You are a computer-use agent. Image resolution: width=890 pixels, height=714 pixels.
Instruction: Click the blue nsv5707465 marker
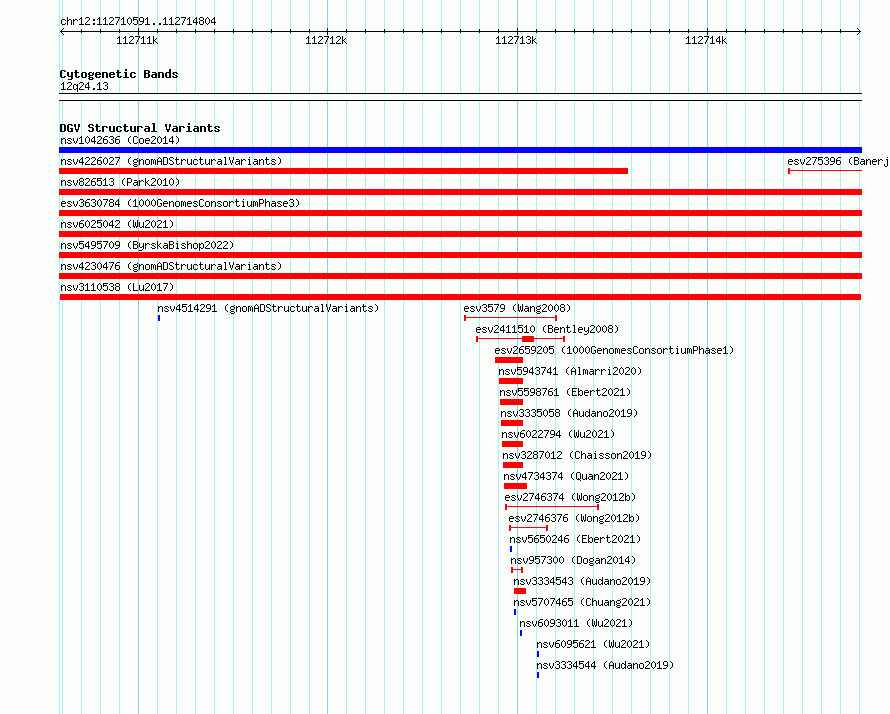[515, 612]
